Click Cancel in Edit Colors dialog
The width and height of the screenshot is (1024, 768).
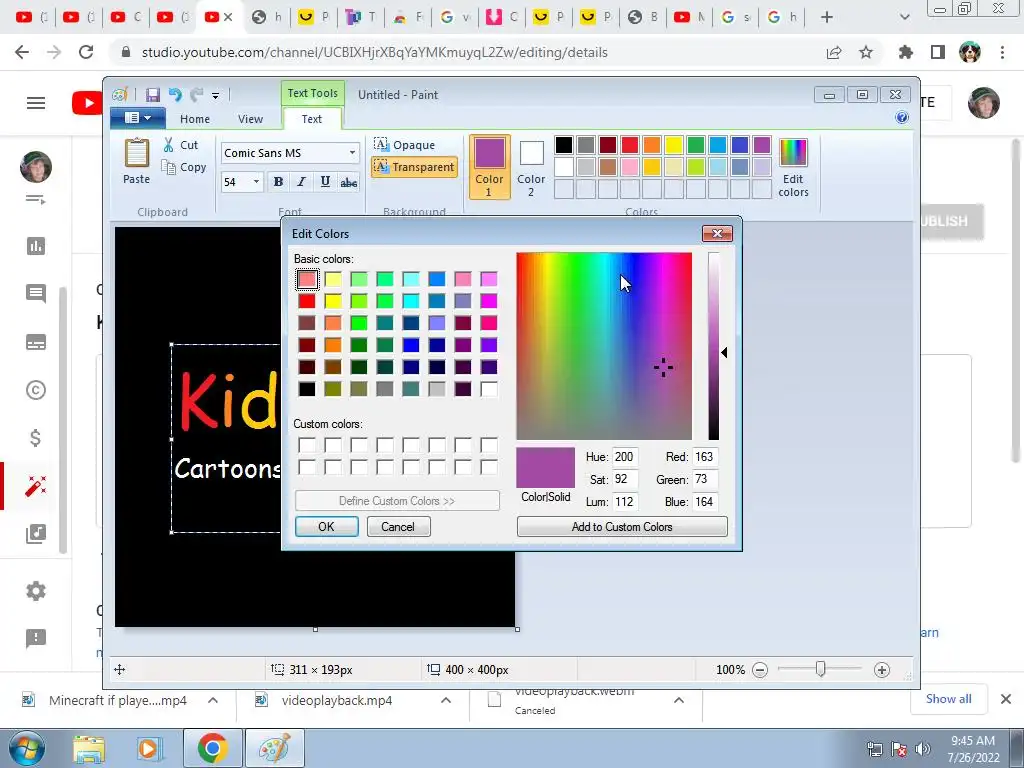pyautogui.click(x=398, y=526)
